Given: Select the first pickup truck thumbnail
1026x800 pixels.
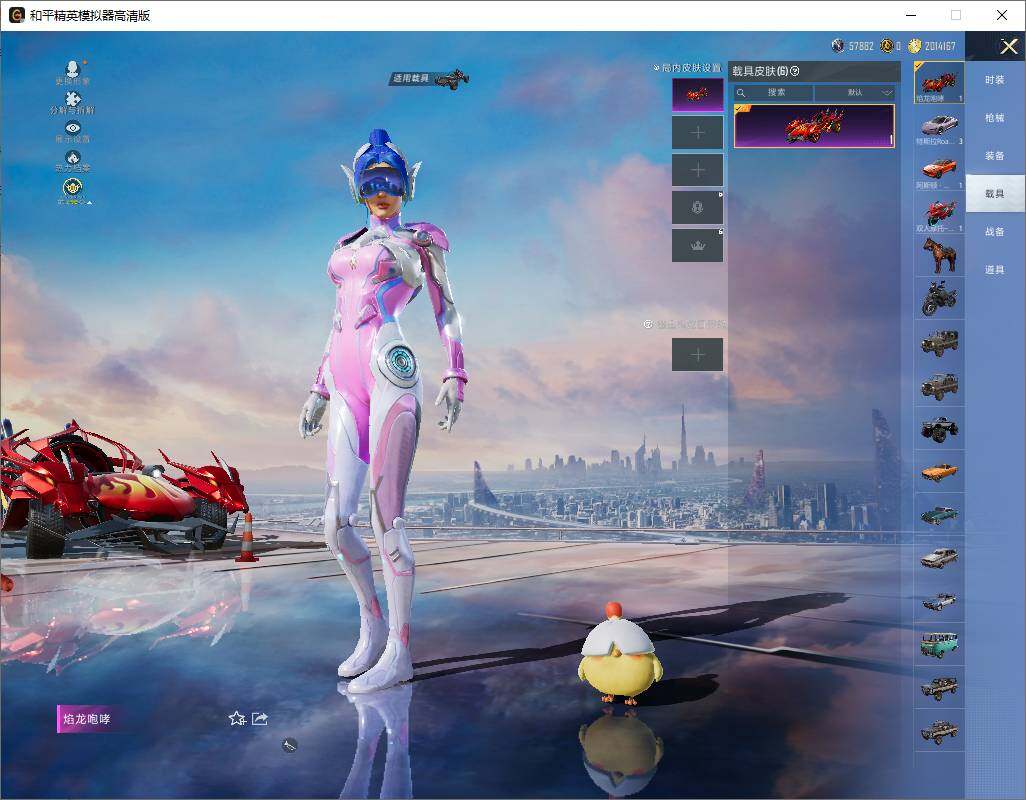Looking at the screenshot, I should click(939, 687).
